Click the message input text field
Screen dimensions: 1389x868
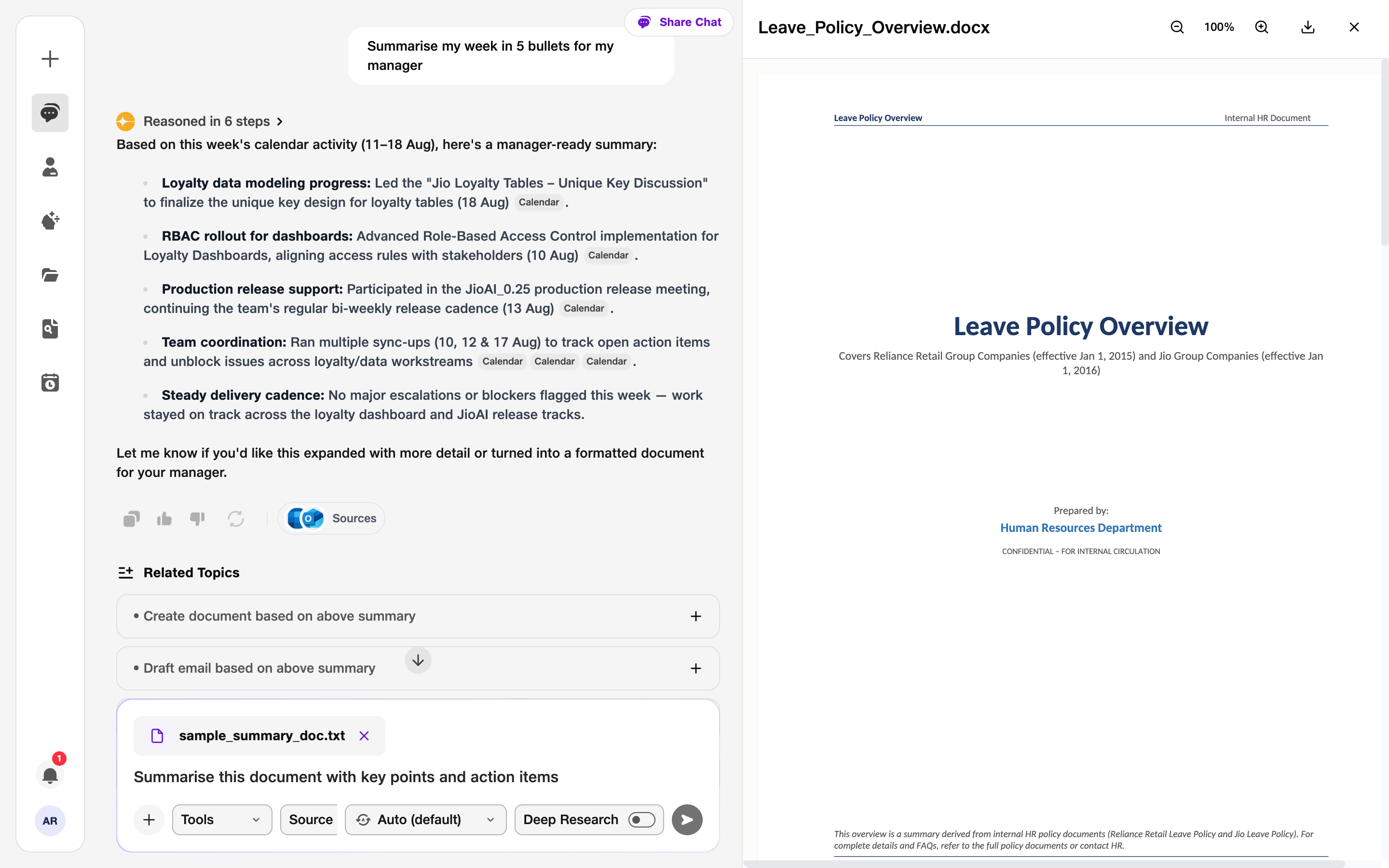418,777
